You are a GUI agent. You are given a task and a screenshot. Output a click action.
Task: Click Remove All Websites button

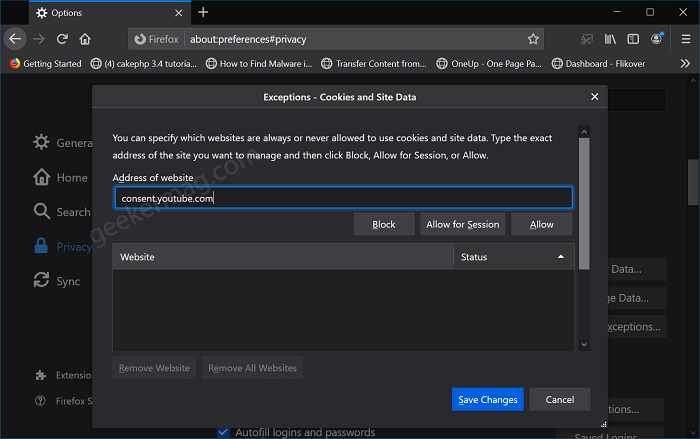(252, 368)
